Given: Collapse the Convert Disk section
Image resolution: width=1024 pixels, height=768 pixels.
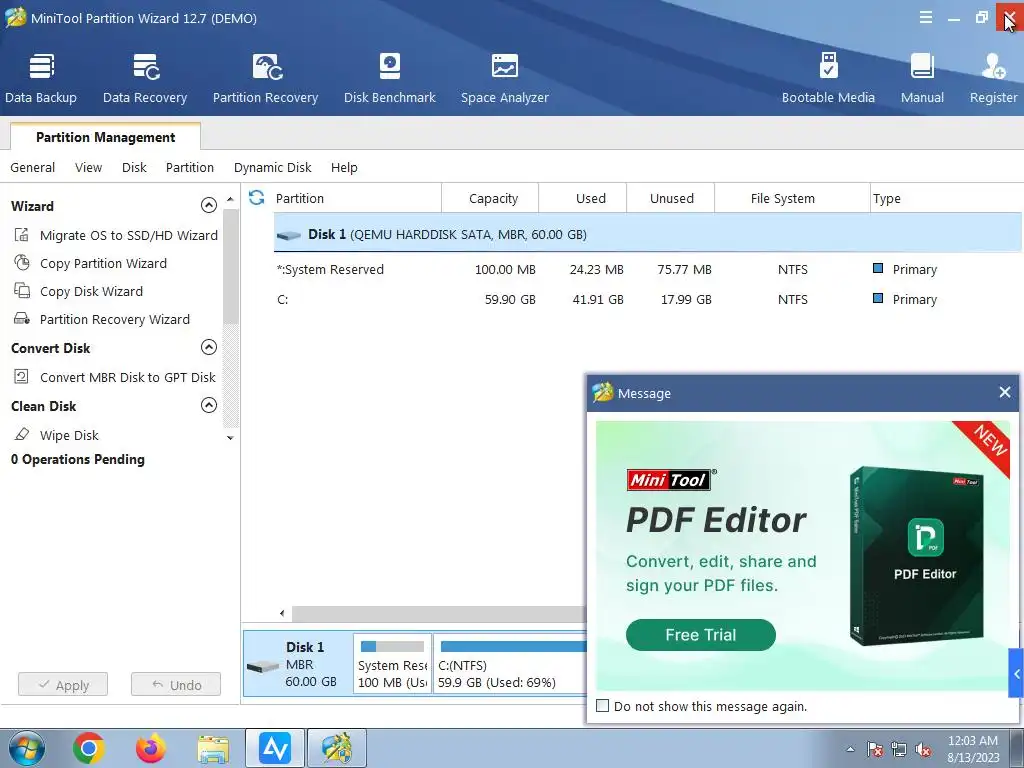Looking at the screenshot, I should pyautogui.click(x=208, y=347).
